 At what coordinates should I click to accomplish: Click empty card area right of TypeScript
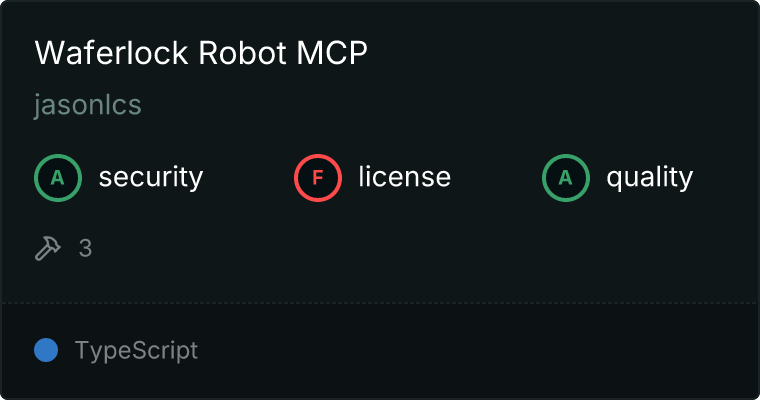475,350
